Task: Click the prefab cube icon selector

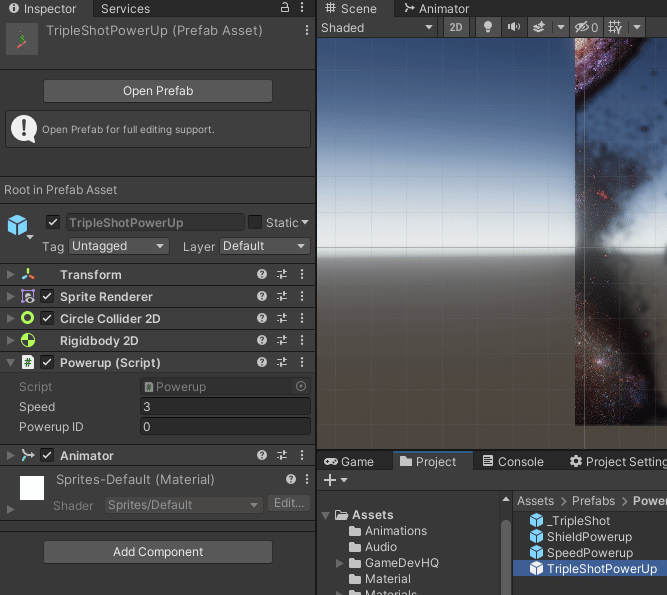Action: click(20, 226)
